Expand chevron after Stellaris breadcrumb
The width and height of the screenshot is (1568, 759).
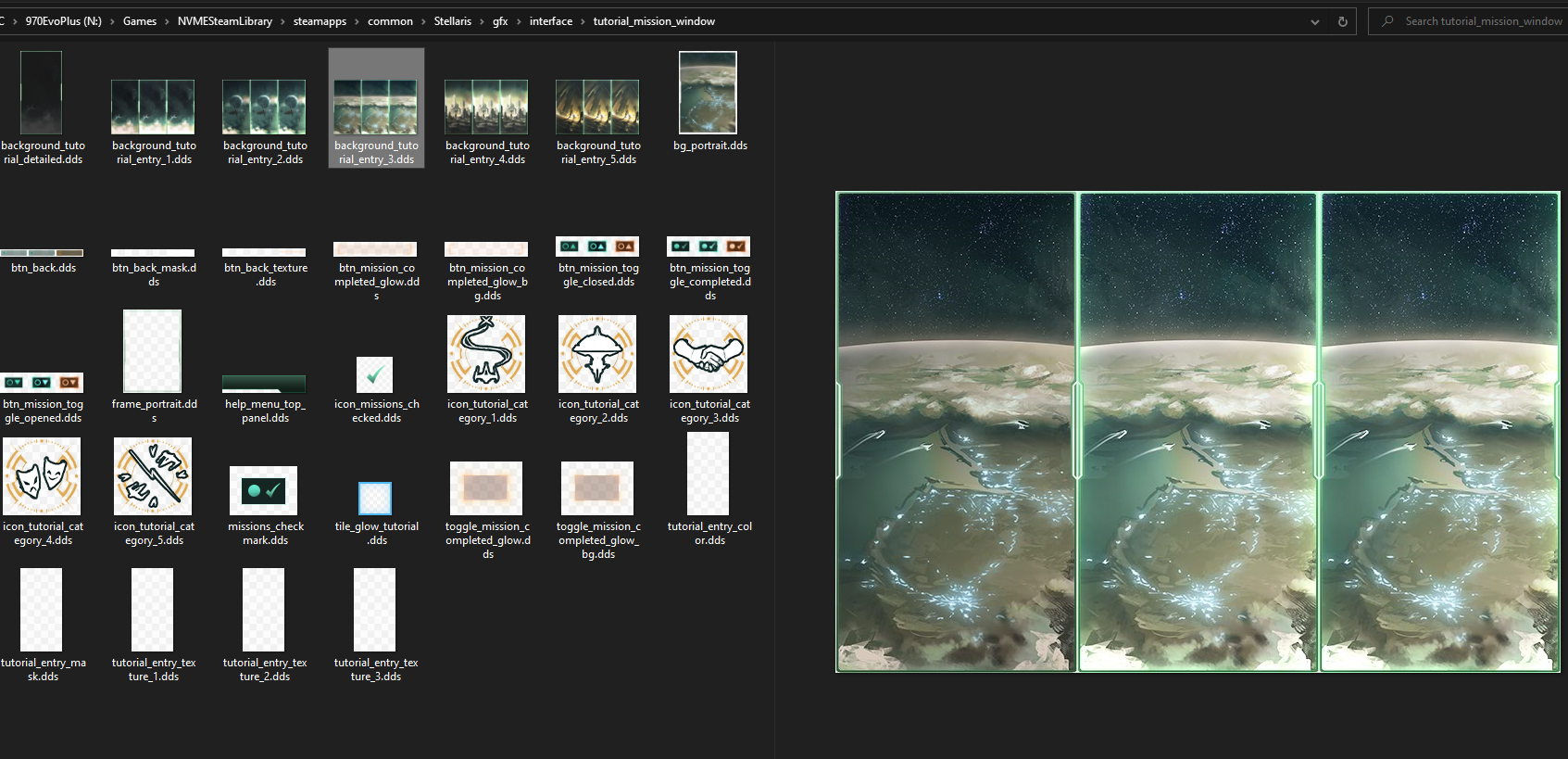pos(483,21)
